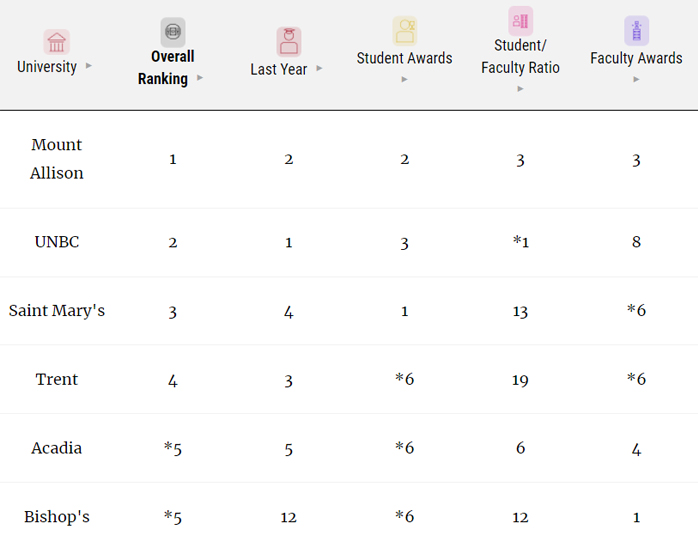Click the Faculty Awards icon

pyautogui.click(x=636, y=30)
